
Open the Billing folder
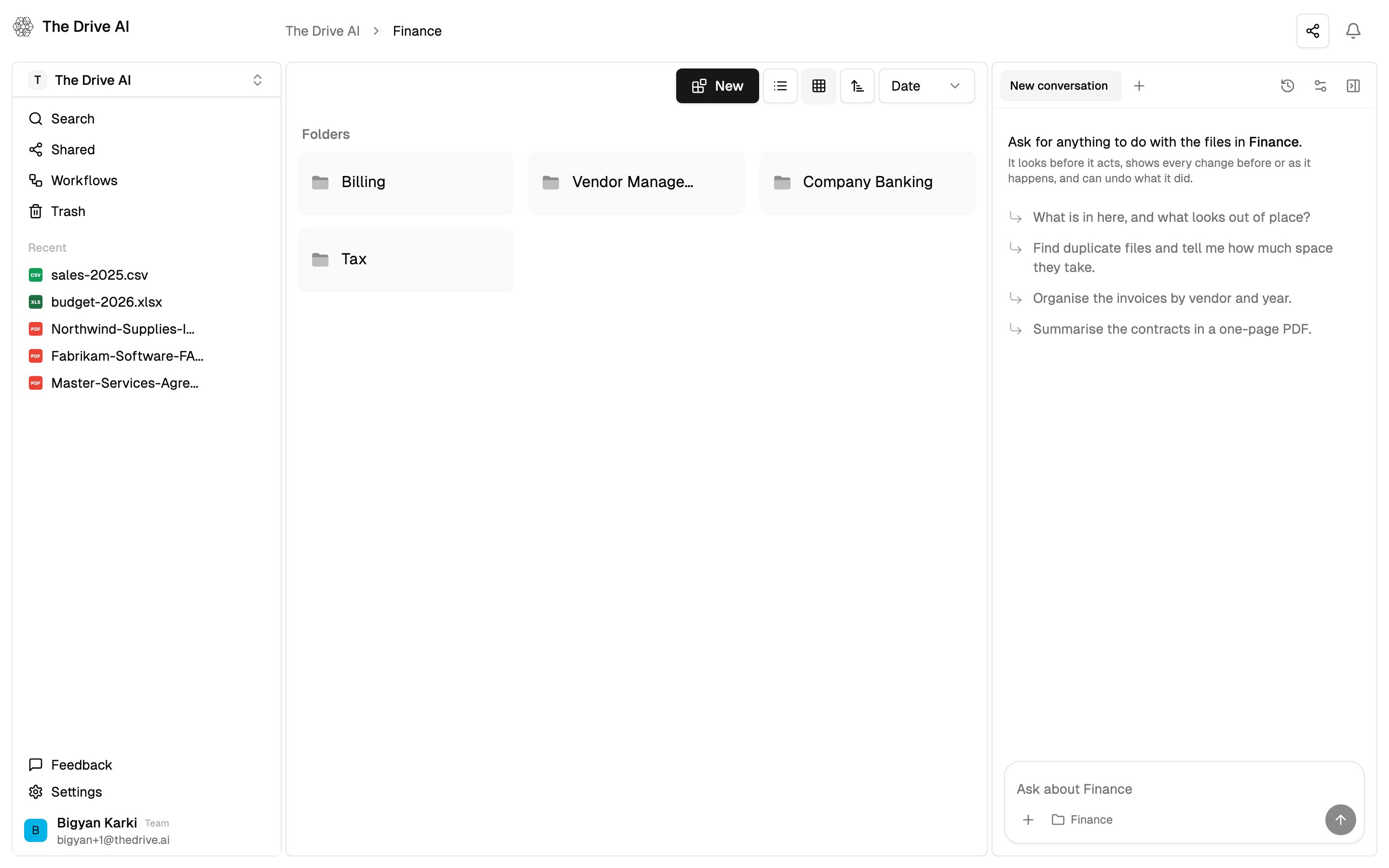(405, 183)
